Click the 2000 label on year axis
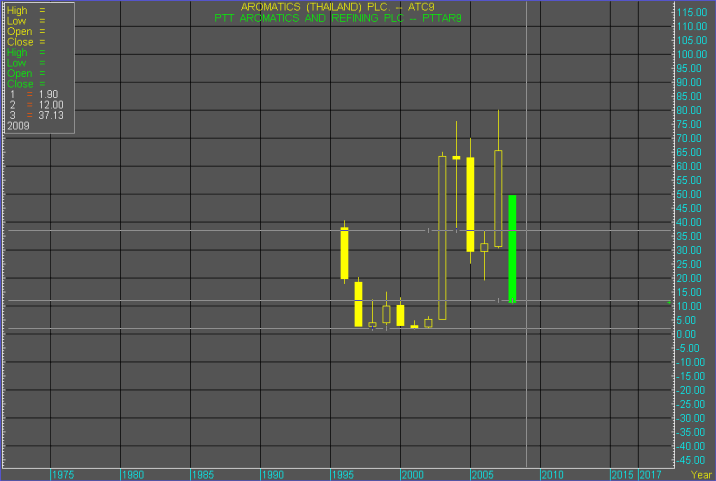This screenshot has height=481, width=716. click(412, 475)
